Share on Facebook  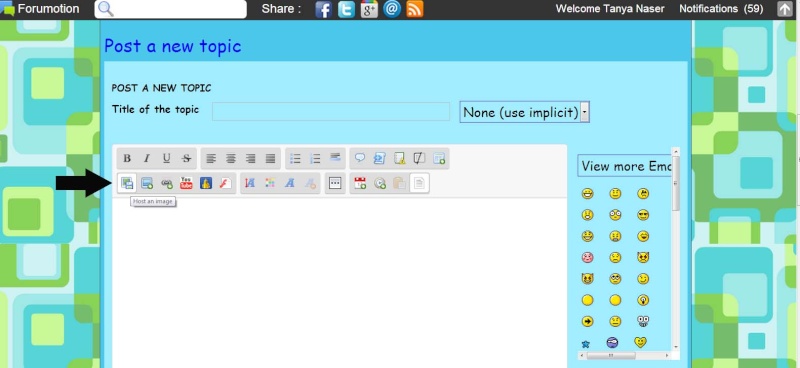pyautogui.click(x=323, y=9)
